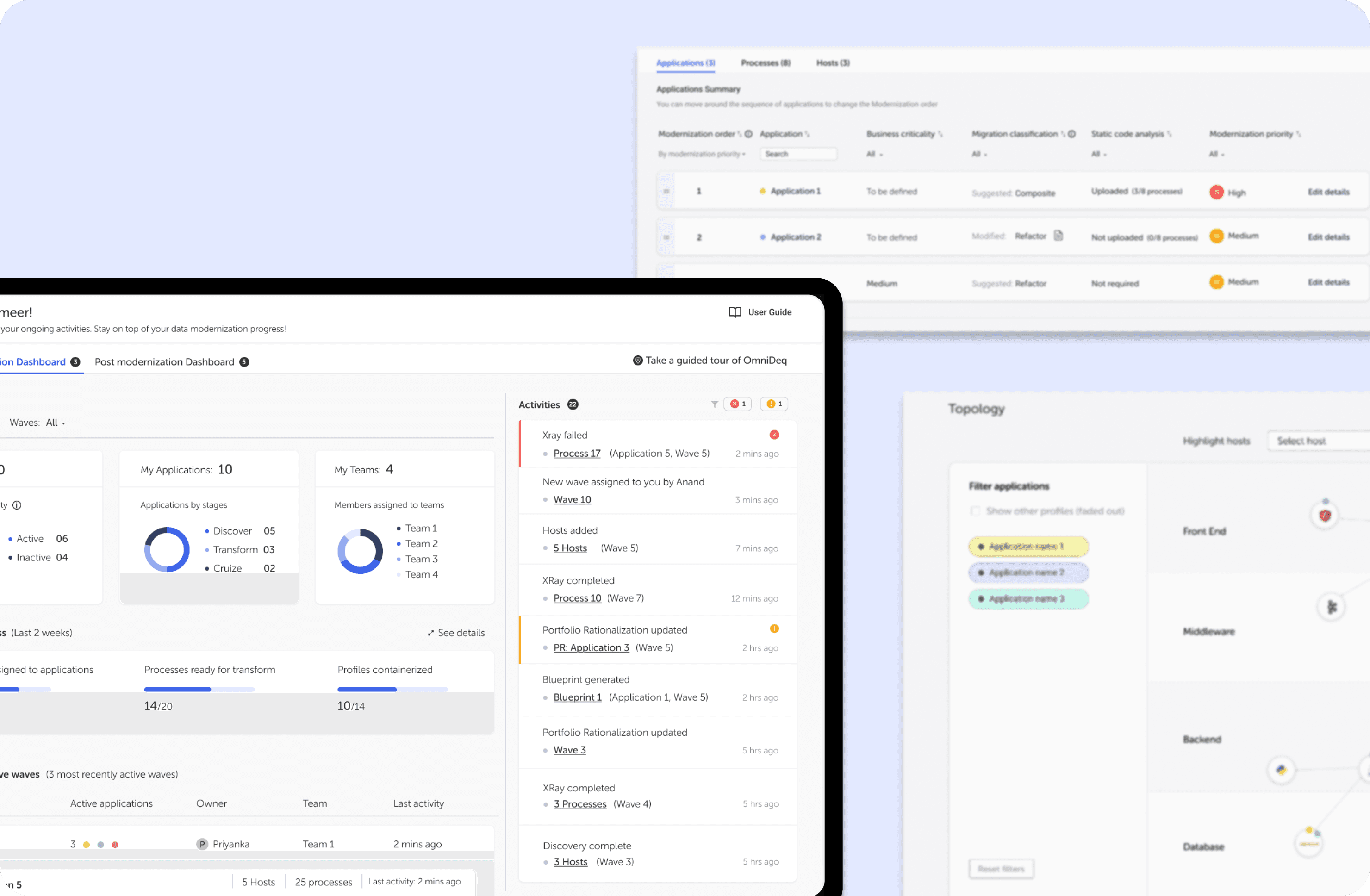
Task: Open the Select host dropdown
Action: [1317, 441]
